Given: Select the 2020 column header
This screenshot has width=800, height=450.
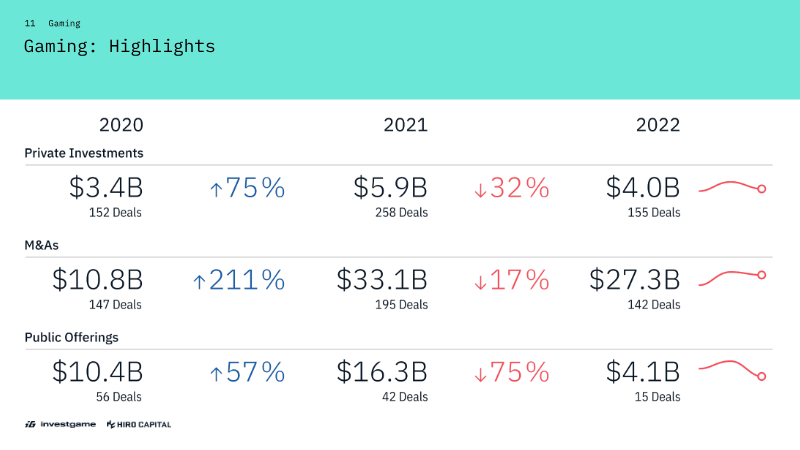Looking at the screenshot, I should tap(121, 125).
